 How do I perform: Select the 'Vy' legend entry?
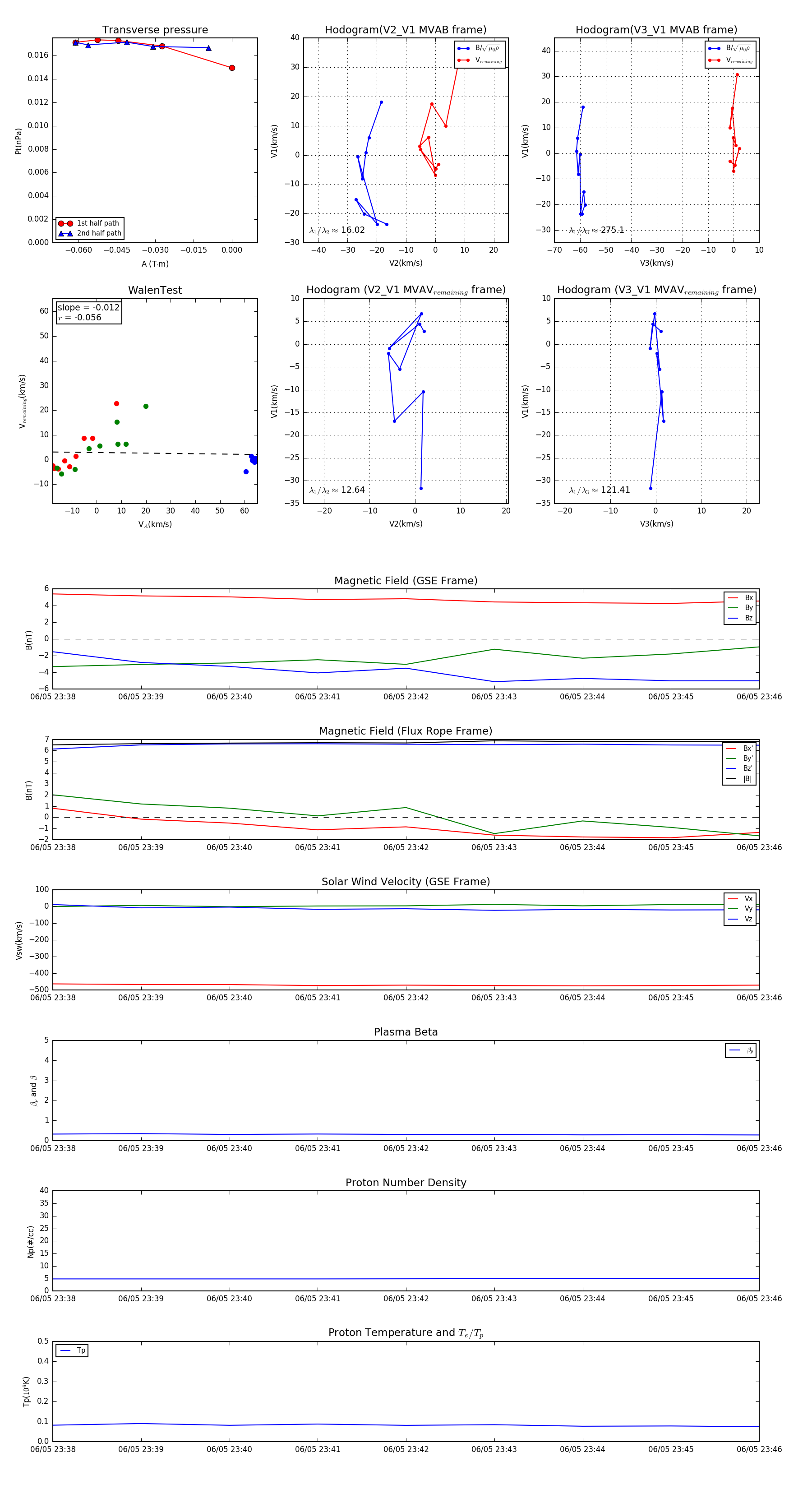click(740, 909)
